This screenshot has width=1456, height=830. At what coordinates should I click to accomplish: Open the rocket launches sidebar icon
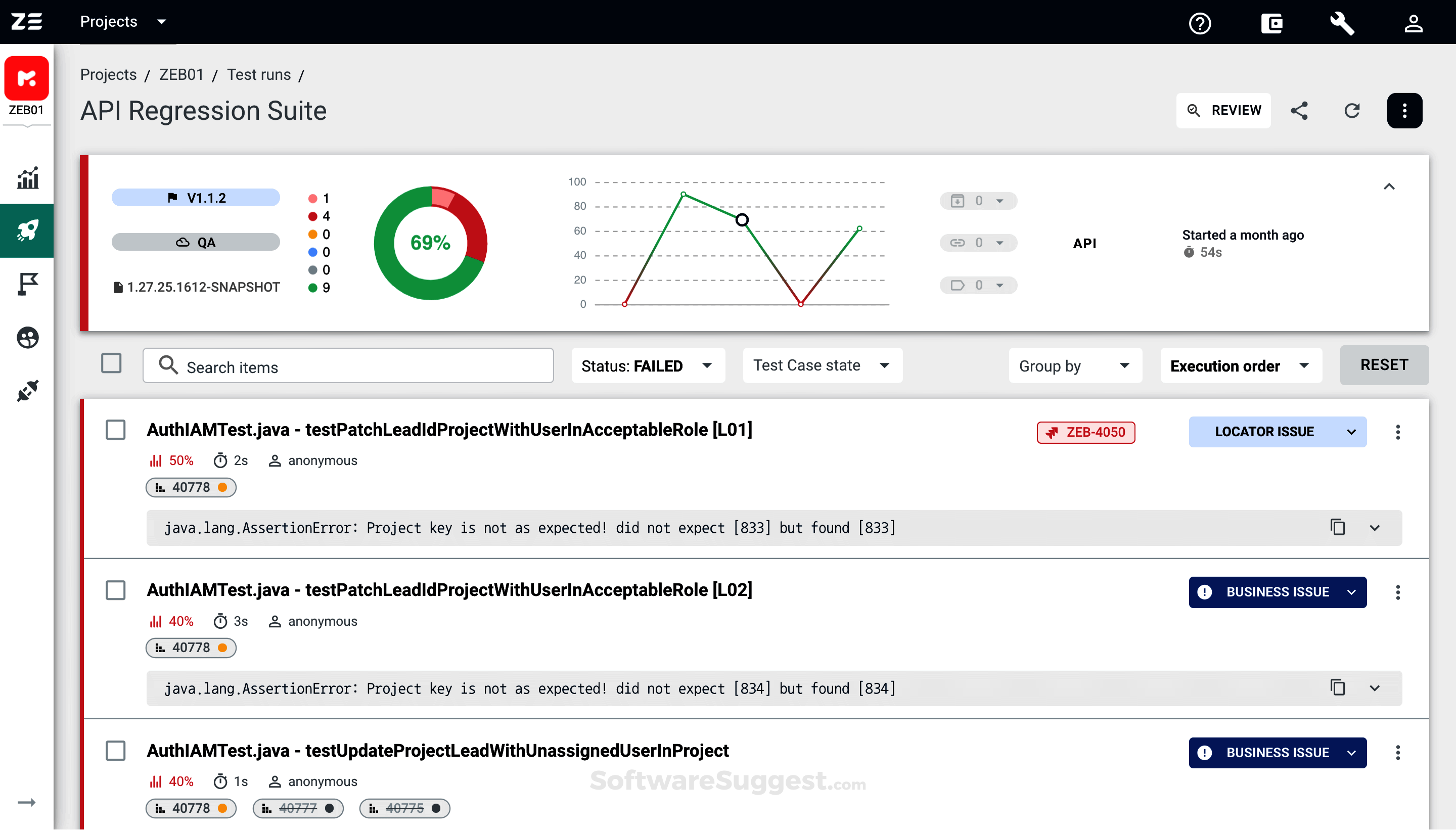click(27, 231)
